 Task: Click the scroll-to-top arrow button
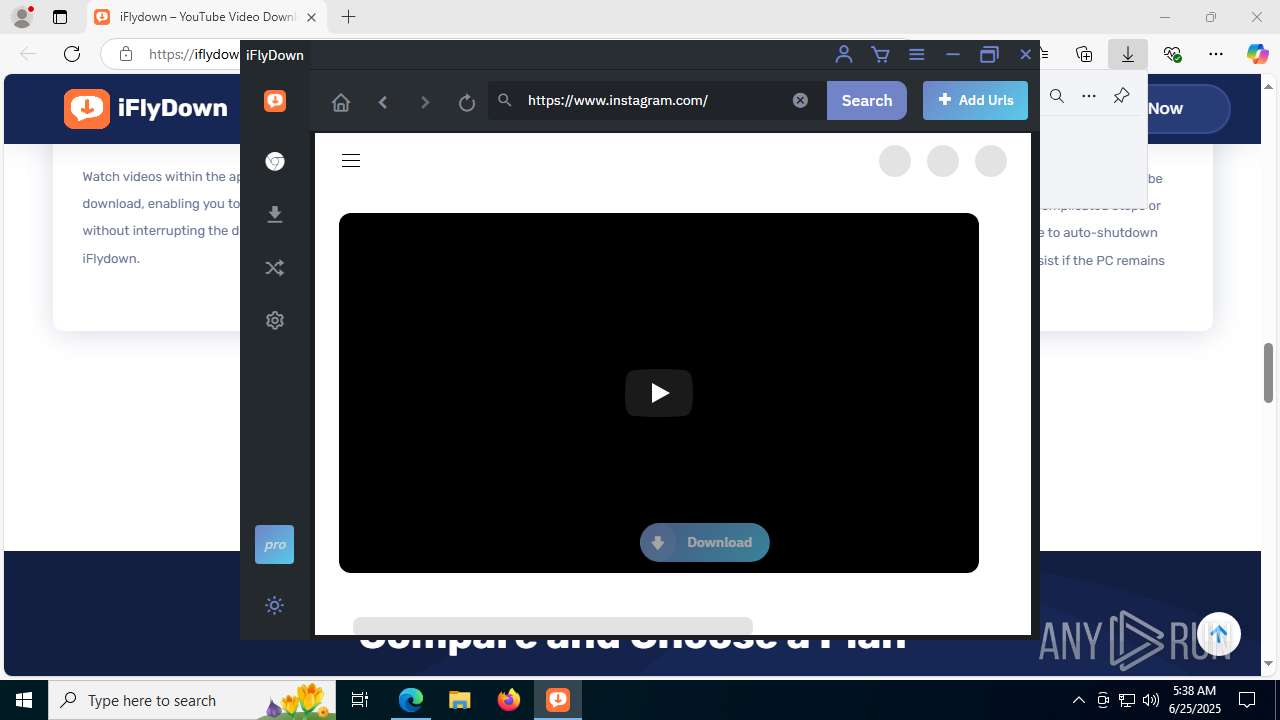[x=1218, y=634]
